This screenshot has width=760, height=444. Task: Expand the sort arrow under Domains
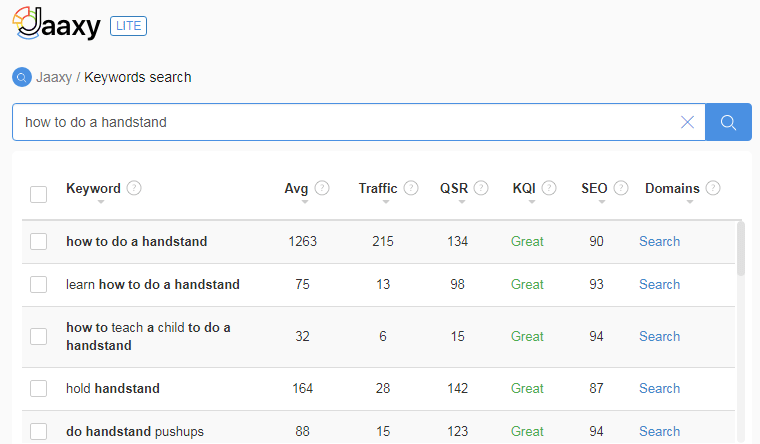(690, 203)
